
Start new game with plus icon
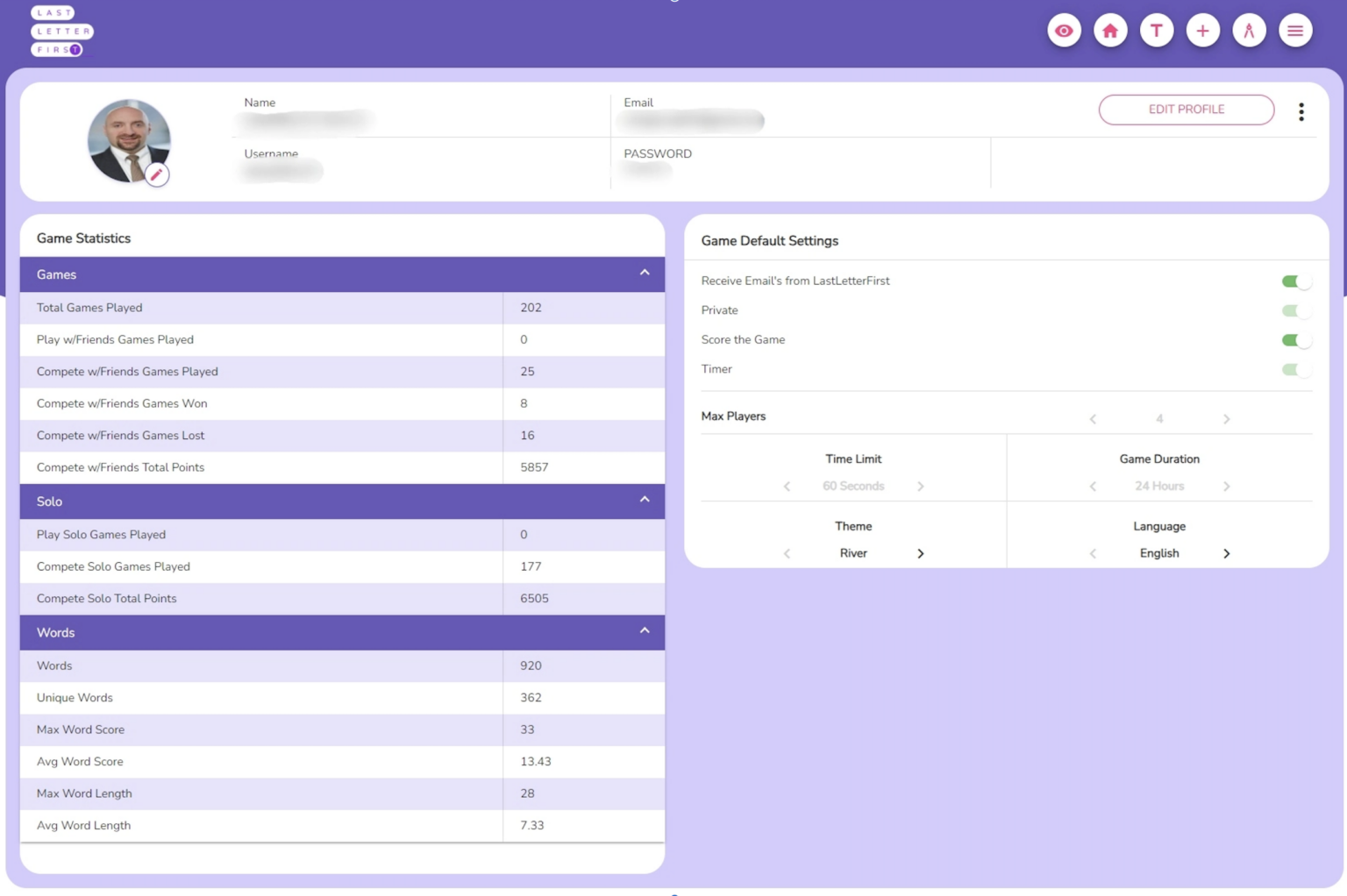click(x=1202, y=31)
